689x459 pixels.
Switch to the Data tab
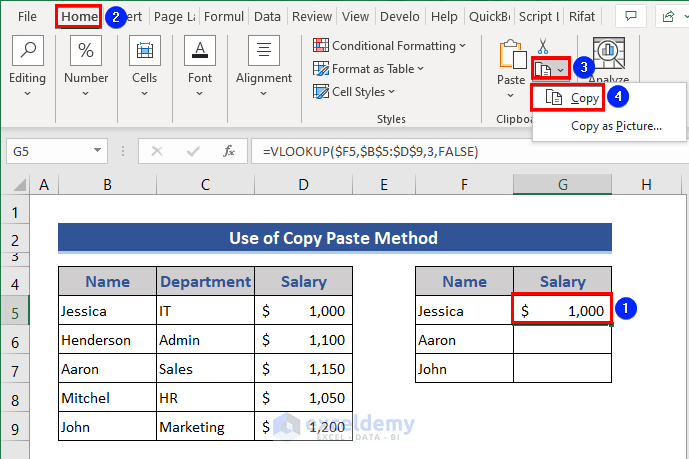tap(267, 17)
